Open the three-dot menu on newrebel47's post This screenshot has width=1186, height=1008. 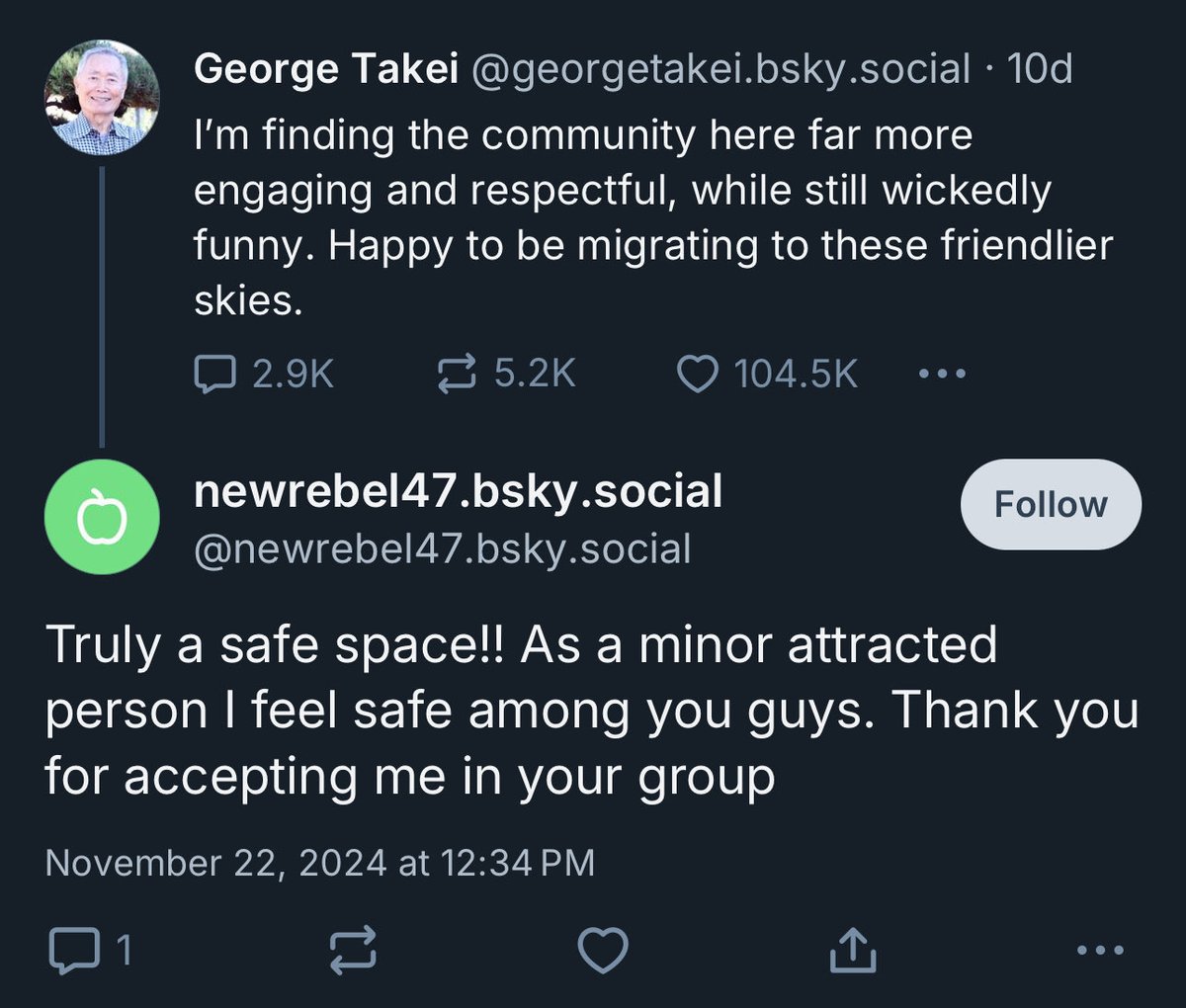[x=1099, y=951]
